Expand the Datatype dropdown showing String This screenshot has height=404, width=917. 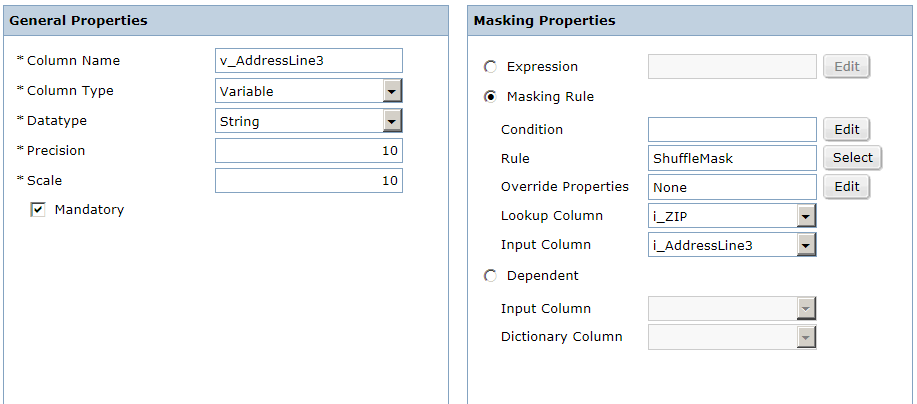(x=392, y=121)
